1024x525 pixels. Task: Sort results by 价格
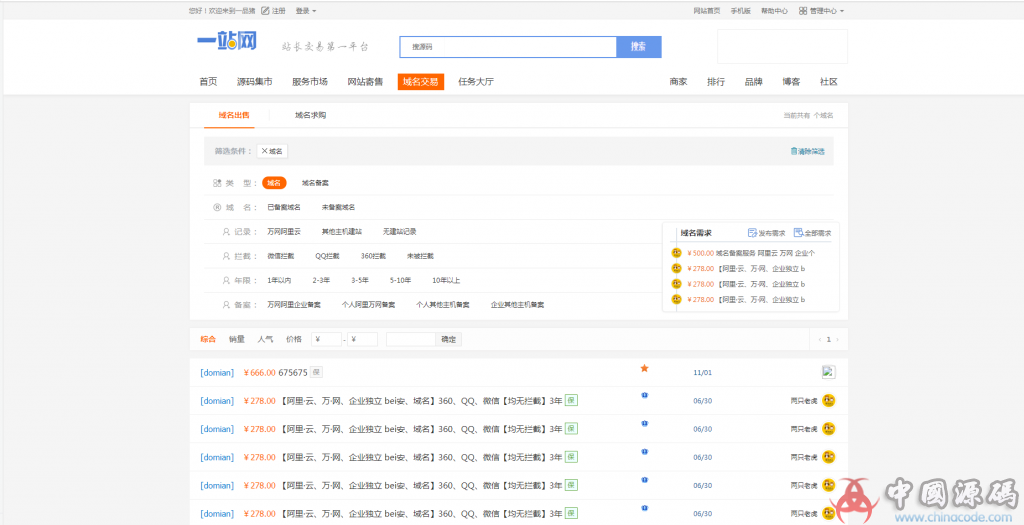(294, 340)
